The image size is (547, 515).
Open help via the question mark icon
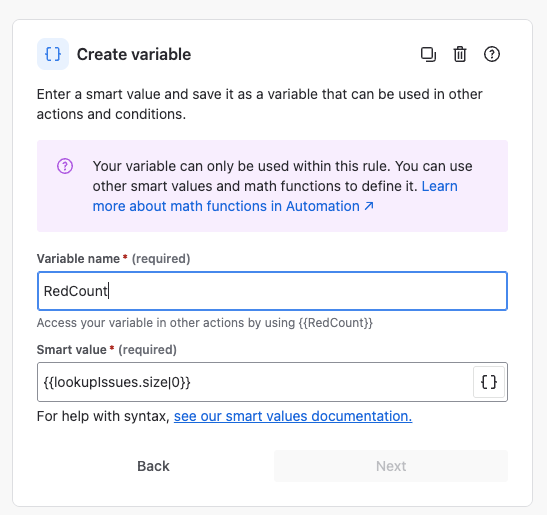click(492, 54)
